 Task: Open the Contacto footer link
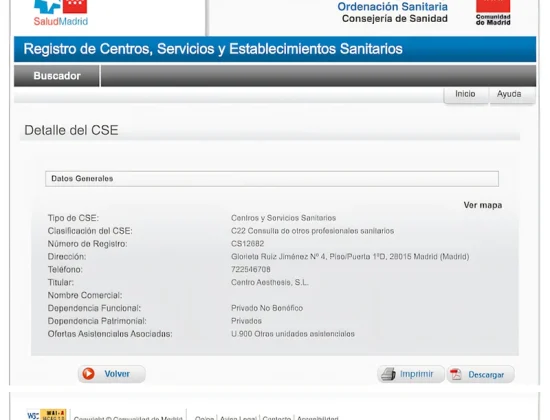(276, 418)
